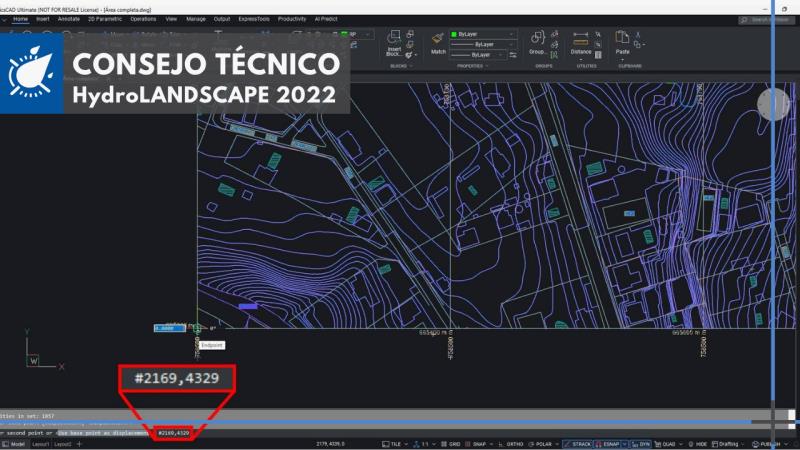Open the 1:1 annotation scale dropdown
The image size is (800, 450).
[x=424, y=444]
